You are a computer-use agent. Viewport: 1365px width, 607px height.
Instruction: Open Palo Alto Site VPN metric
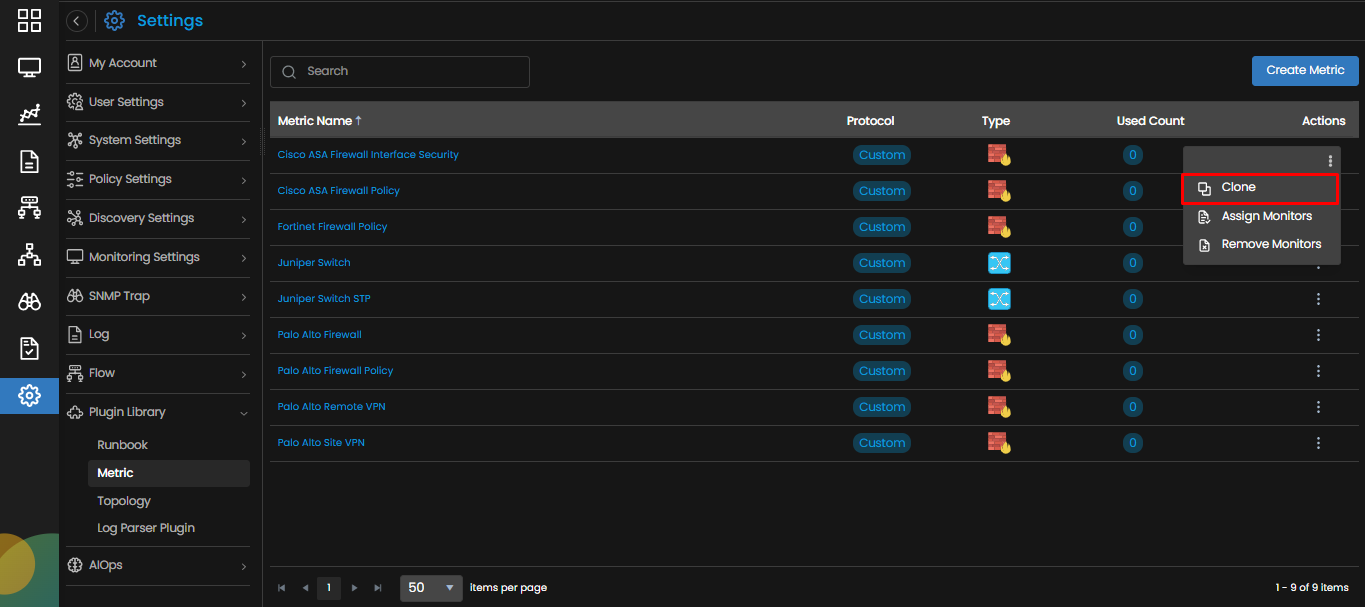321,443
